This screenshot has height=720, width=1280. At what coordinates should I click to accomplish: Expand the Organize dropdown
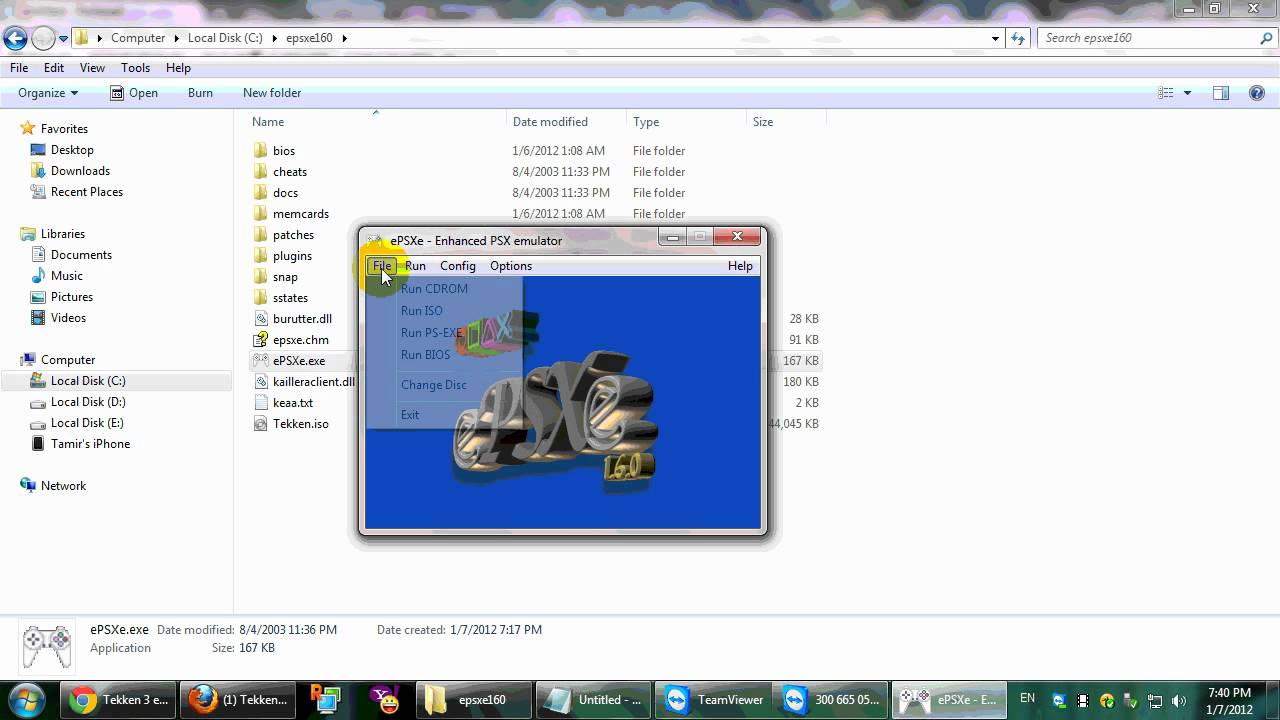pos(48,93)
